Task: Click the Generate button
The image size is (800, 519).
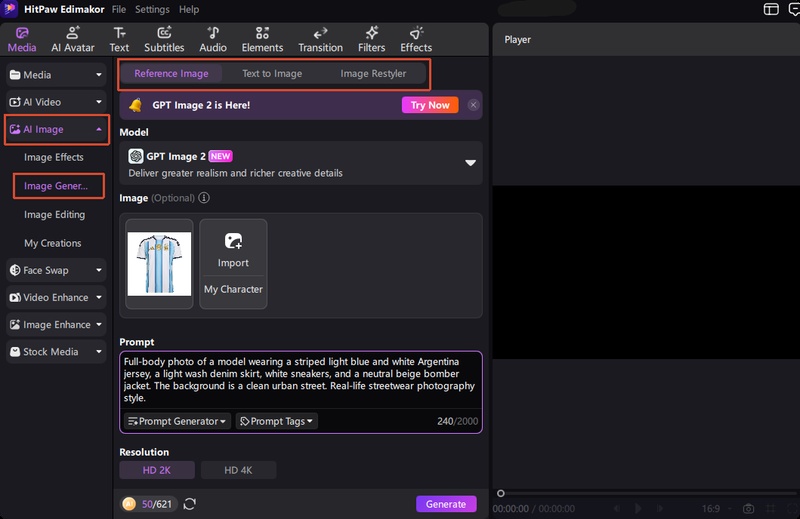Action: 446,504
